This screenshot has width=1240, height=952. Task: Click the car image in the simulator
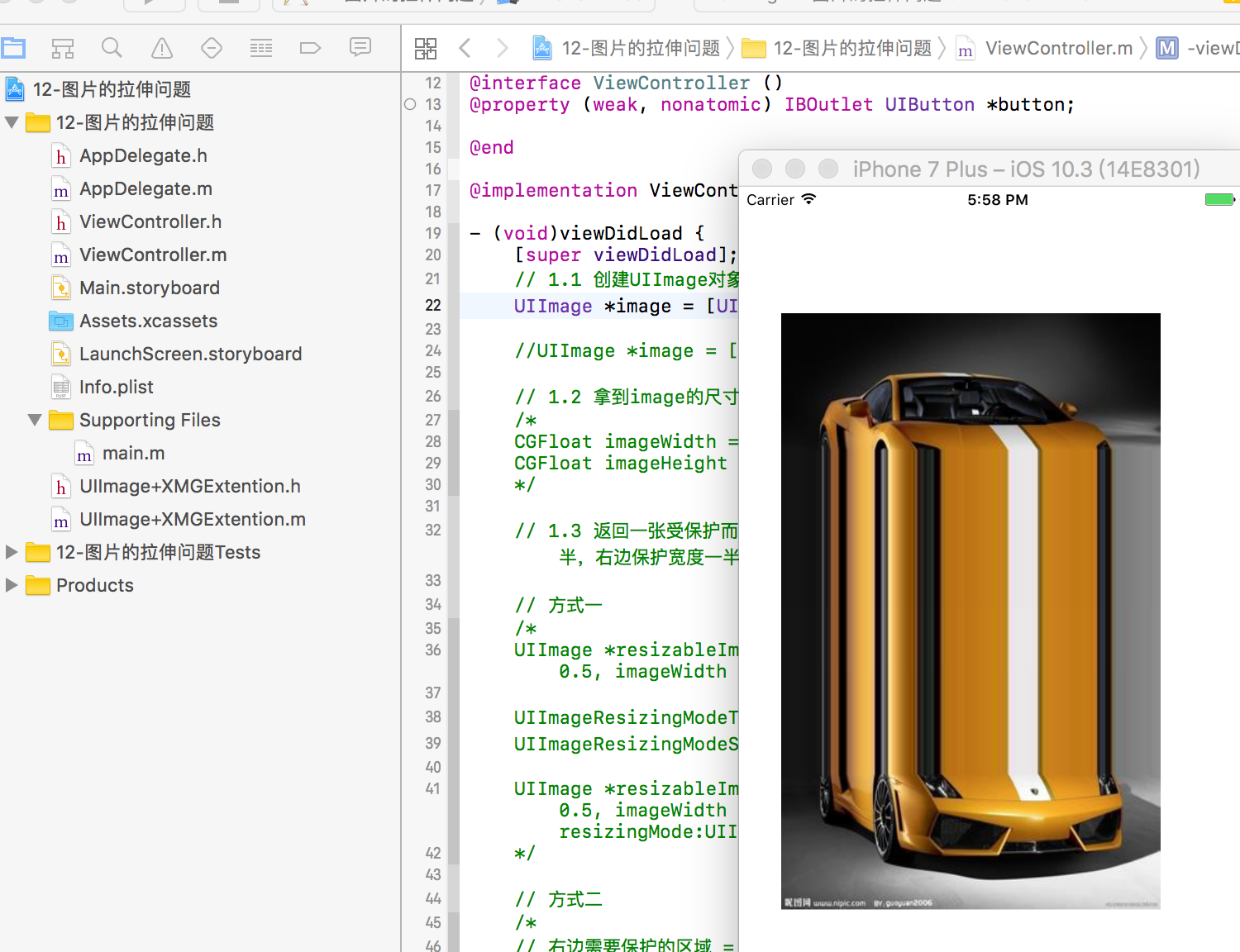tap(971, 612)
